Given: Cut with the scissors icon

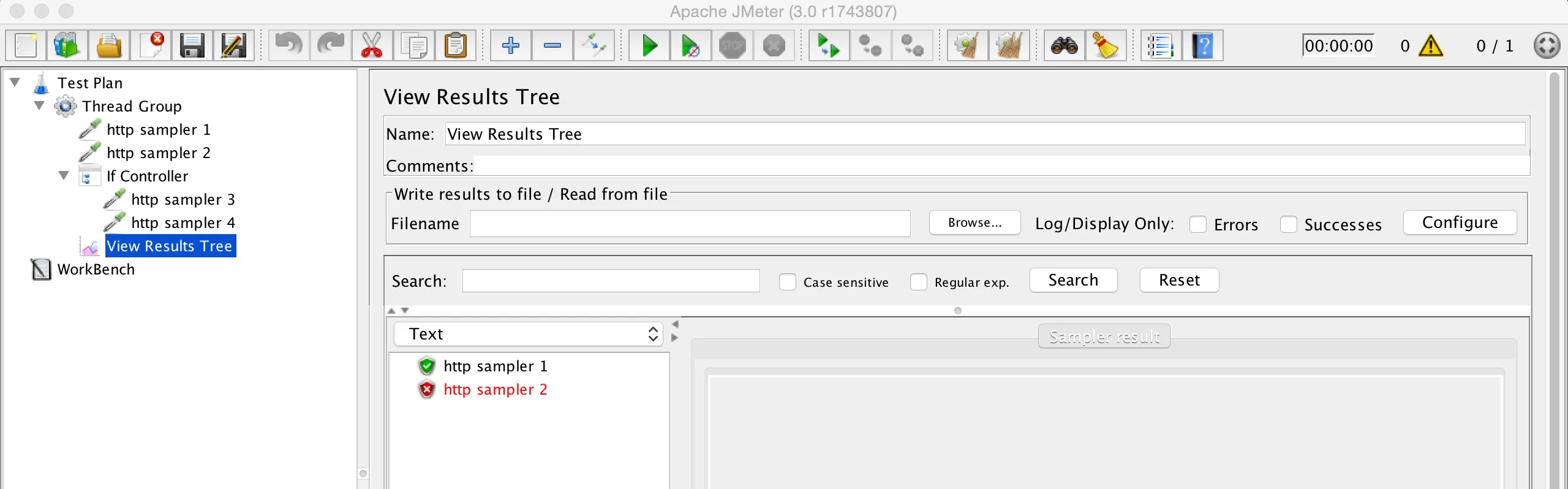Looking at the screenshot, I should point(372,45).
